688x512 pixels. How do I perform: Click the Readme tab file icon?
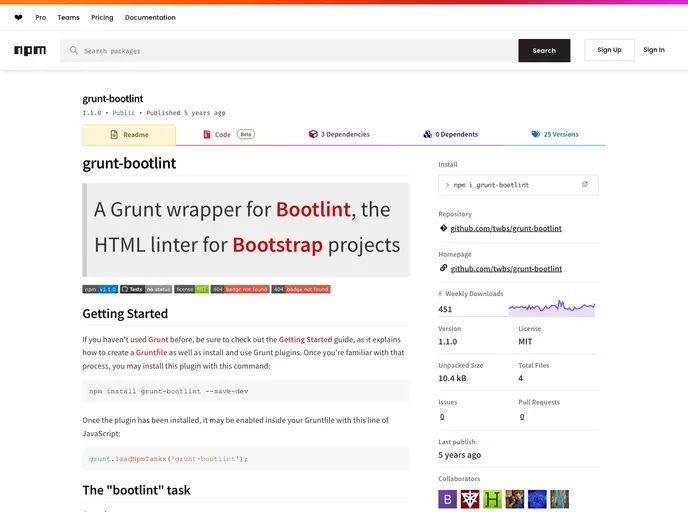114,134
